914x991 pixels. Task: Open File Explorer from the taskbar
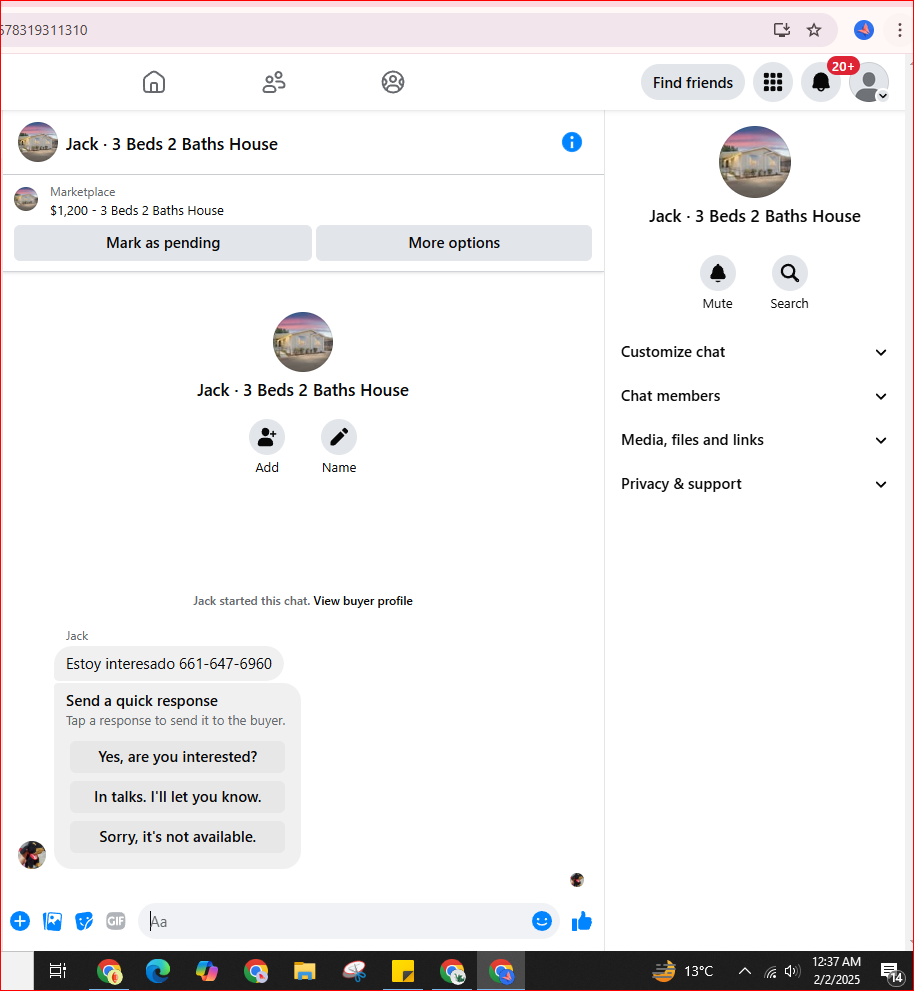pos(305,971)
